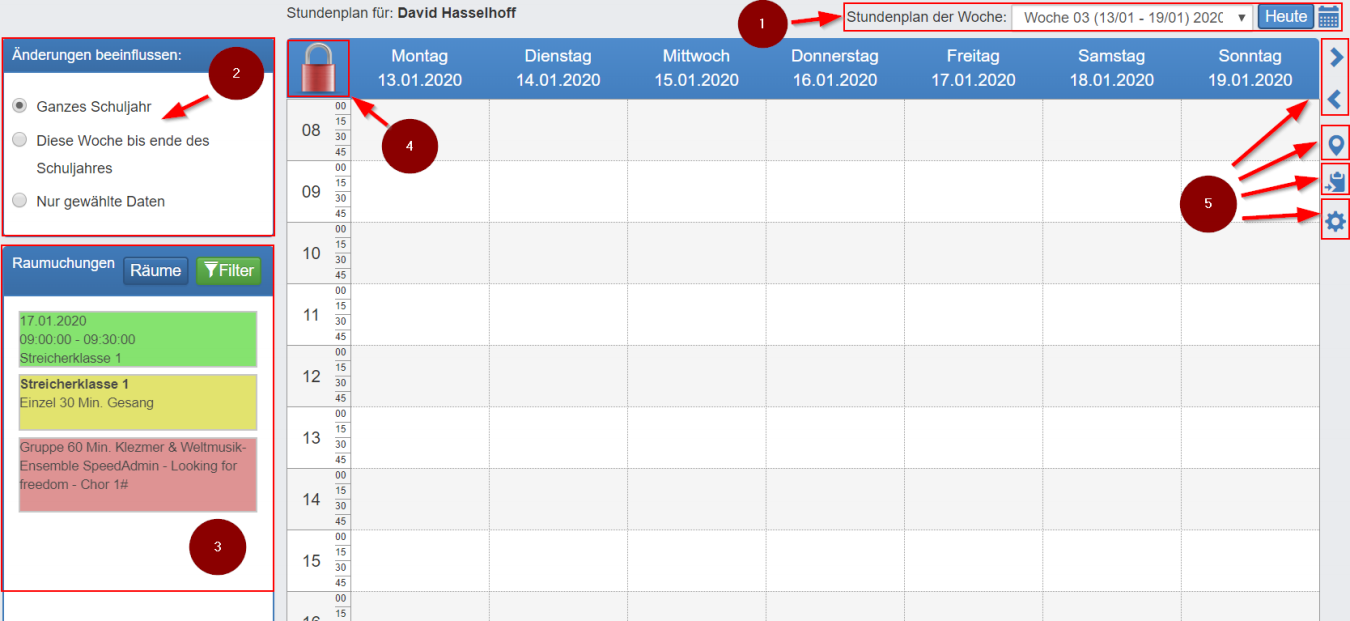This screenshot has width=1350, height=621.
Task: Open the calendar date picker icon
Action: [x=1328, y=17]
